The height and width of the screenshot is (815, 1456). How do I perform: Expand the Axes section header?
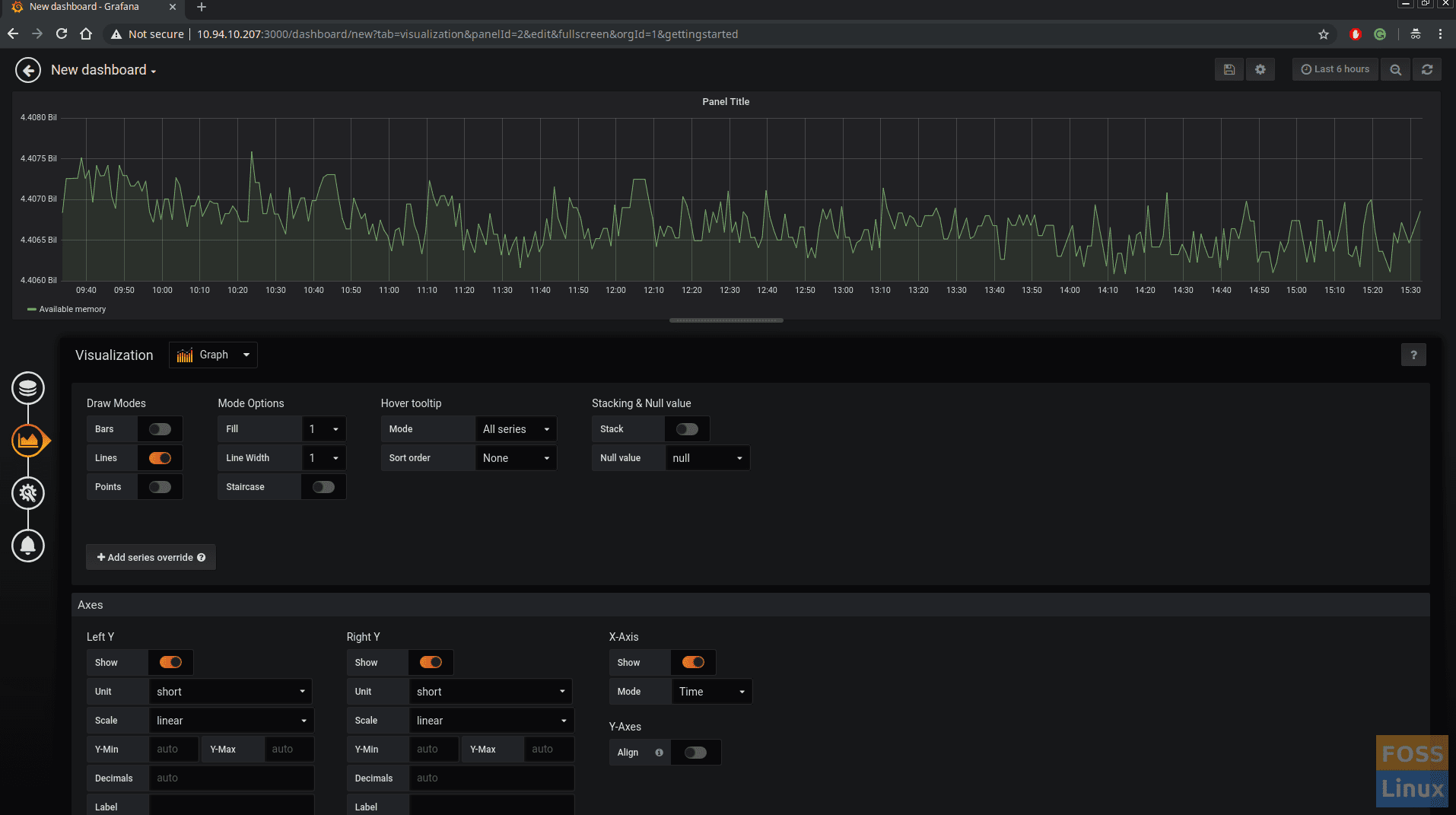pos(750,605)
